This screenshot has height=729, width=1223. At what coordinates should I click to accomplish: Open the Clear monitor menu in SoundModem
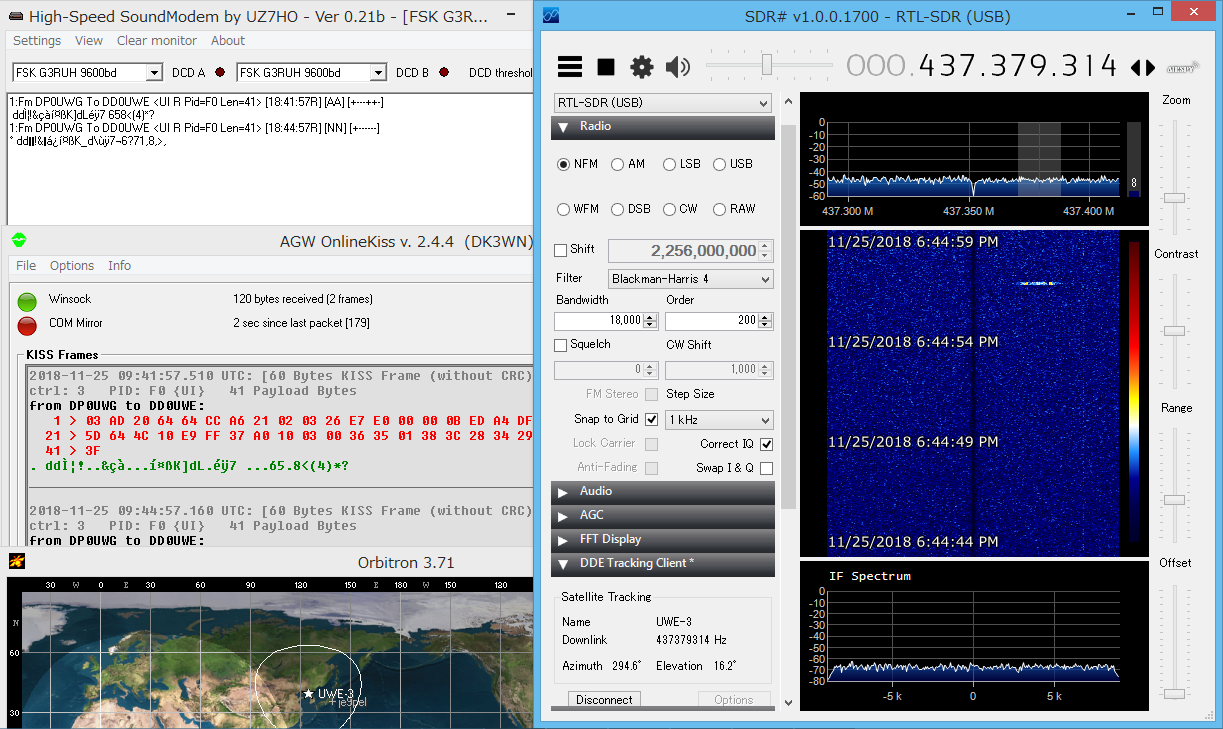pyautogui.click(x=157, y=41)
